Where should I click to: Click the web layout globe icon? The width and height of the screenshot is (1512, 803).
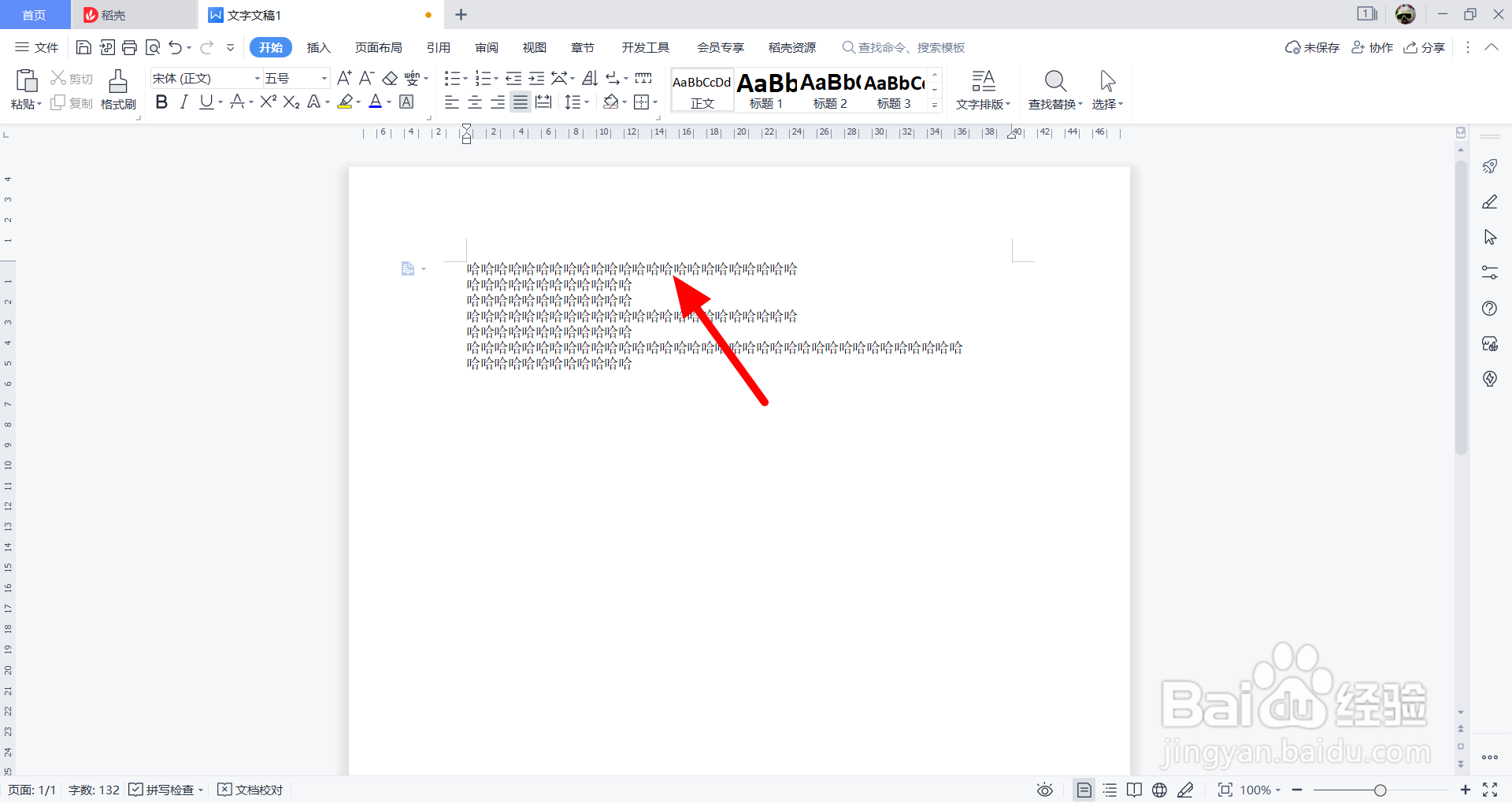pyautogui.click(x=1159, y=790)
